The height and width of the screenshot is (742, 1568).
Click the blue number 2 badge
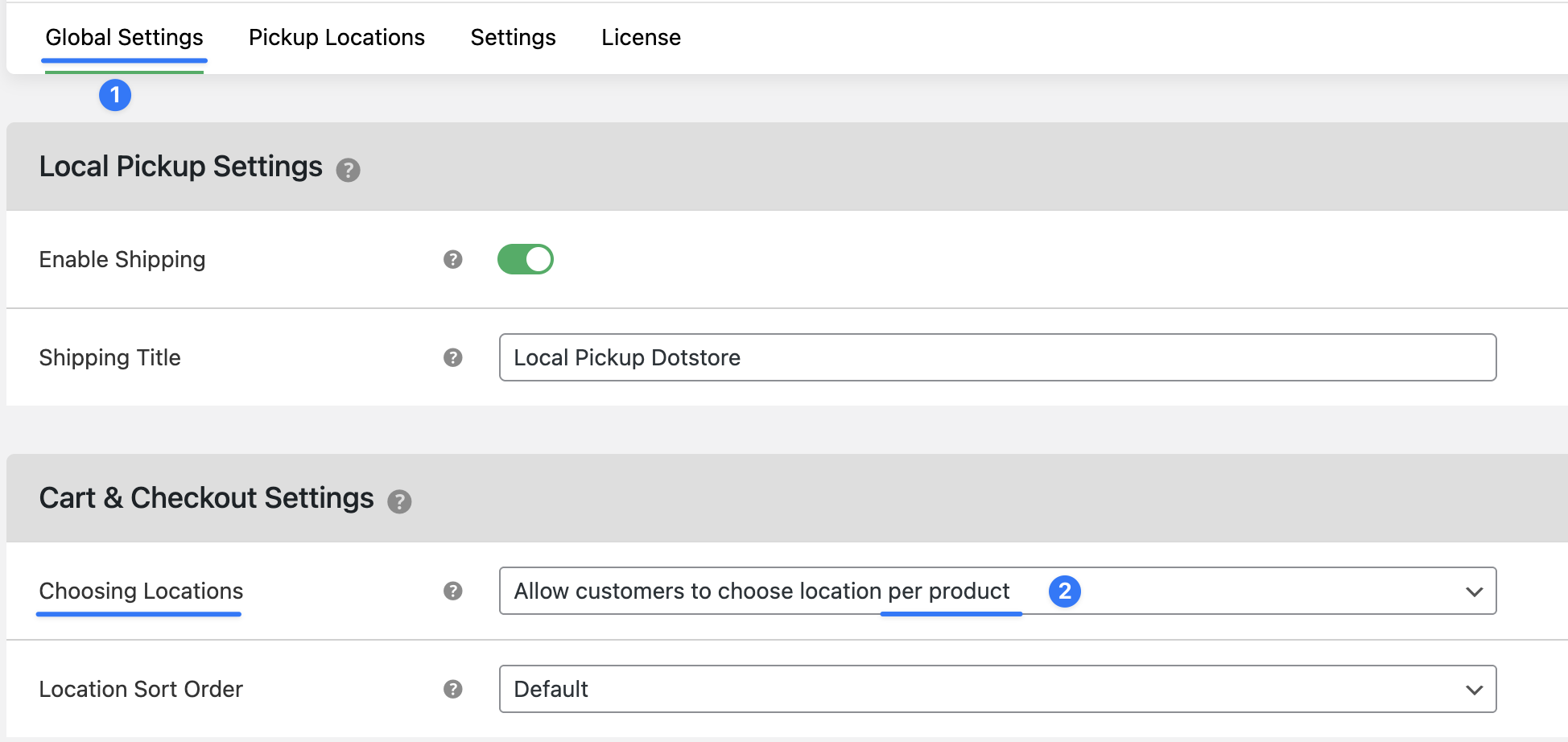(x=1064, y=592)
